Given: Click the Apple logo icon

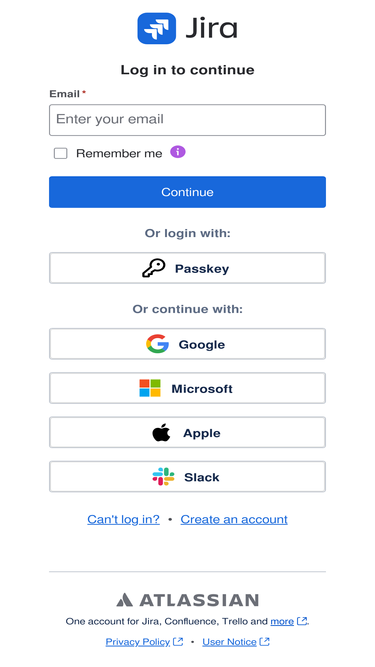Looking at the screenshot, I should coord(161,433).
